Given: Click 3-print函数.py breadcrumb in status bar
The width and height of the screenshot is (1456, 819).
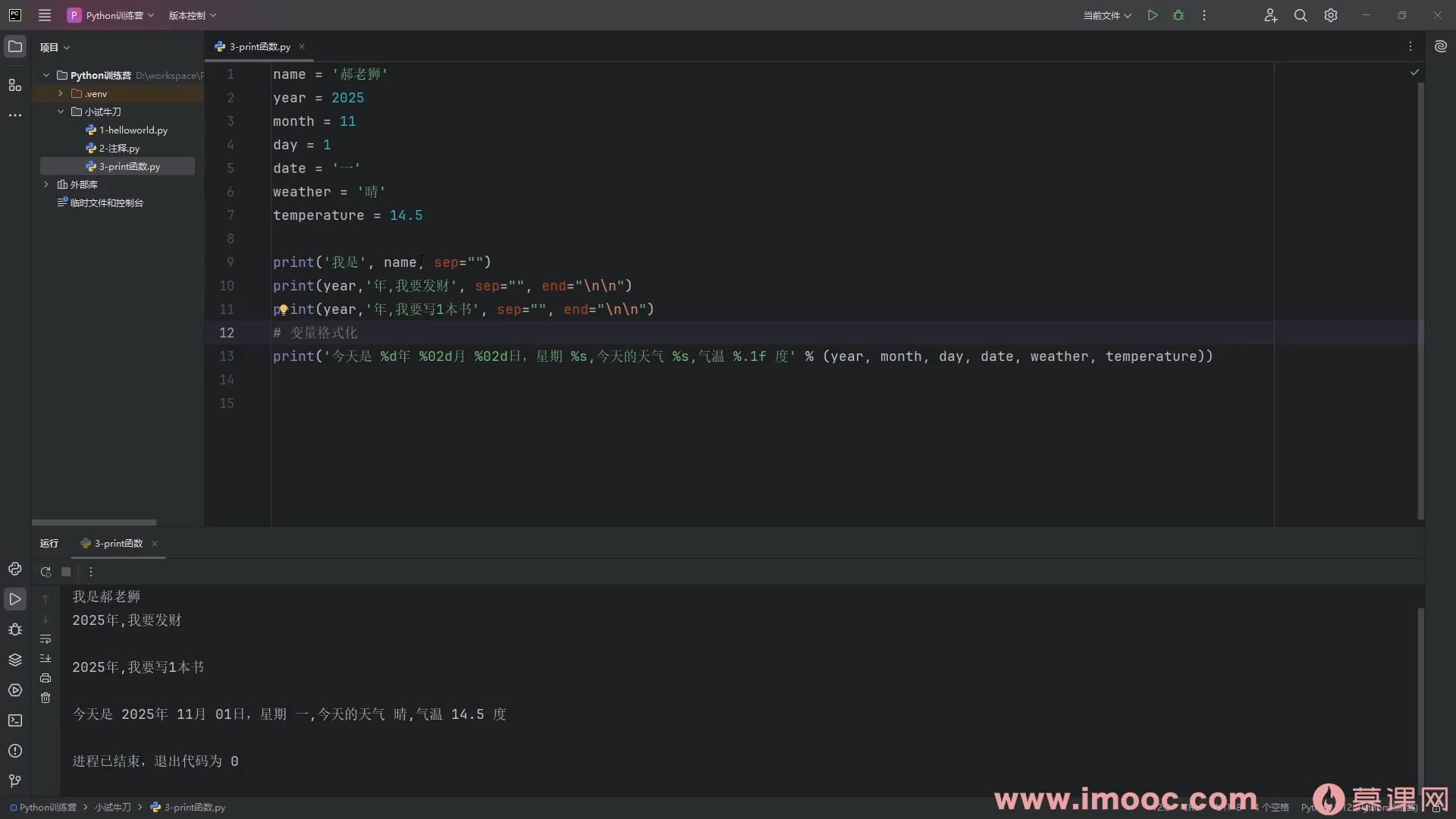Looking at the screenshot, I should [x=188, y=807].
